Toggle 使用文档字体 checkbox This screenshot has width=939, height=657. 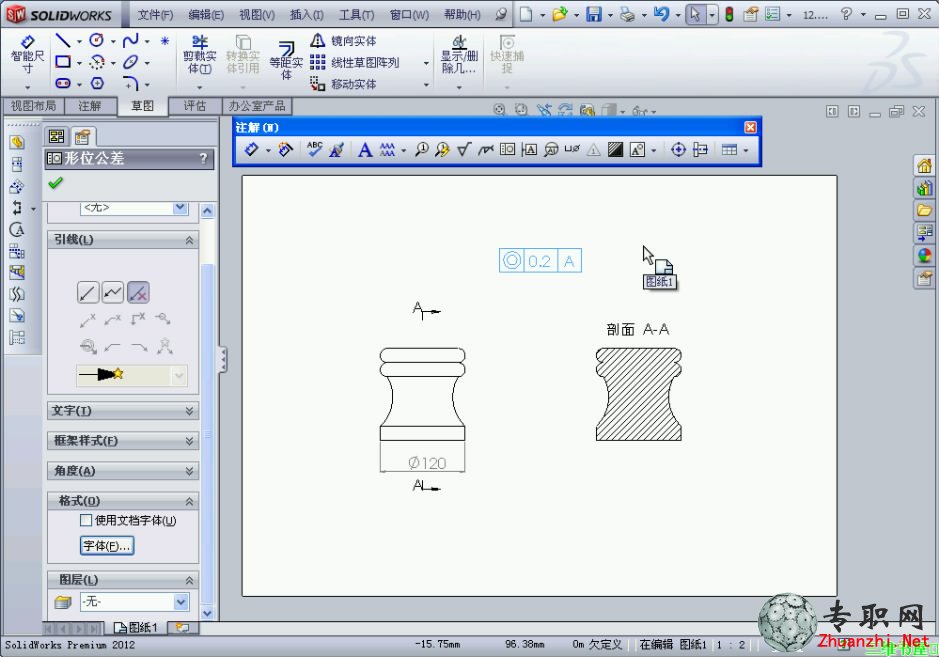pos(86,520)
